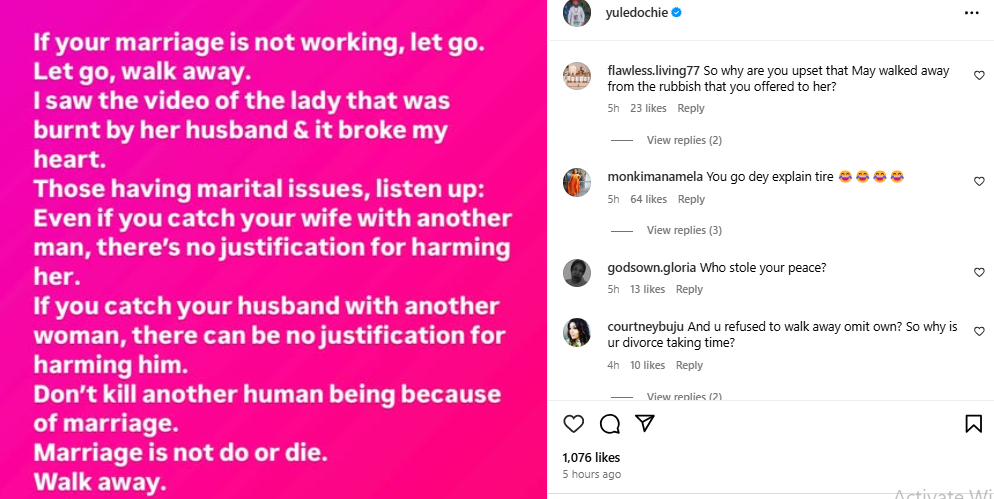The height and width of the screenshot is (499, 994).
Task: Open courtneybuju's profile avatar
Action: (576, 333)
